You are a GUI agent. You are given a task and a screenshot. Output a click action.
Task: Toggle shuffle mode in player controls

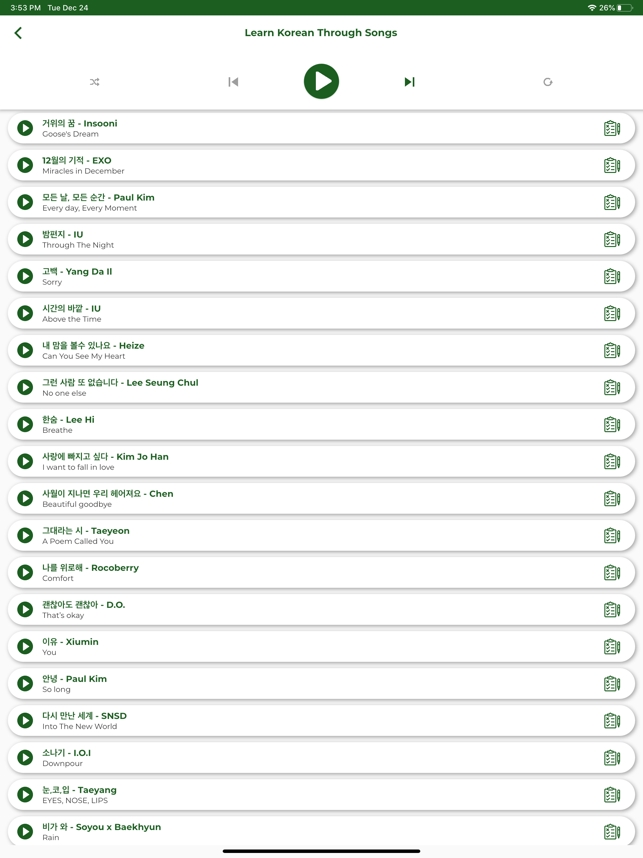94,82
